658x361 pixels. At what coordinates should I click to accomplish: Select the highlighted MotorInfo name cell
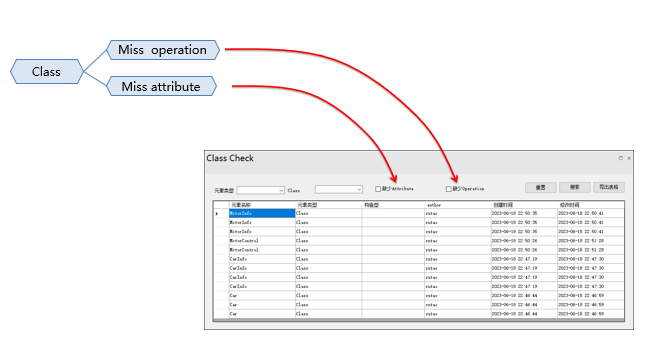pos(262,214)
